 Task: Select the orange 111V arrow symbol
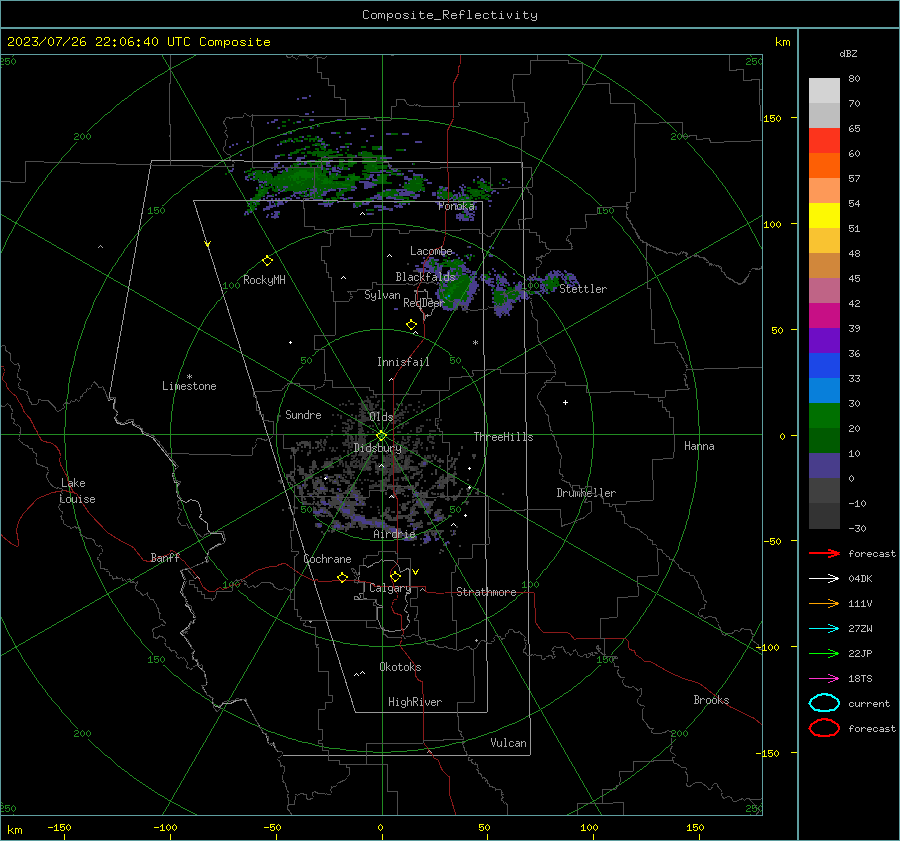(x=824, y=603)
